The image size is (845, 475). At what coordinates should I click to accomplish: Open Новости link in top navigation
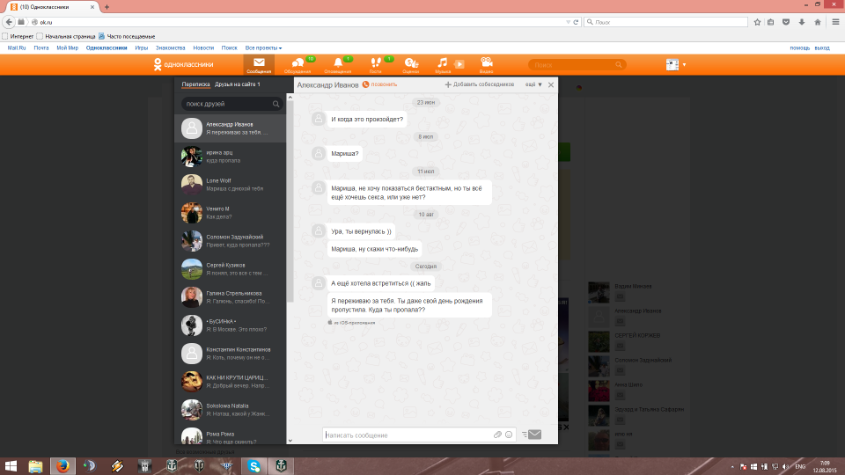pos(203,48)
